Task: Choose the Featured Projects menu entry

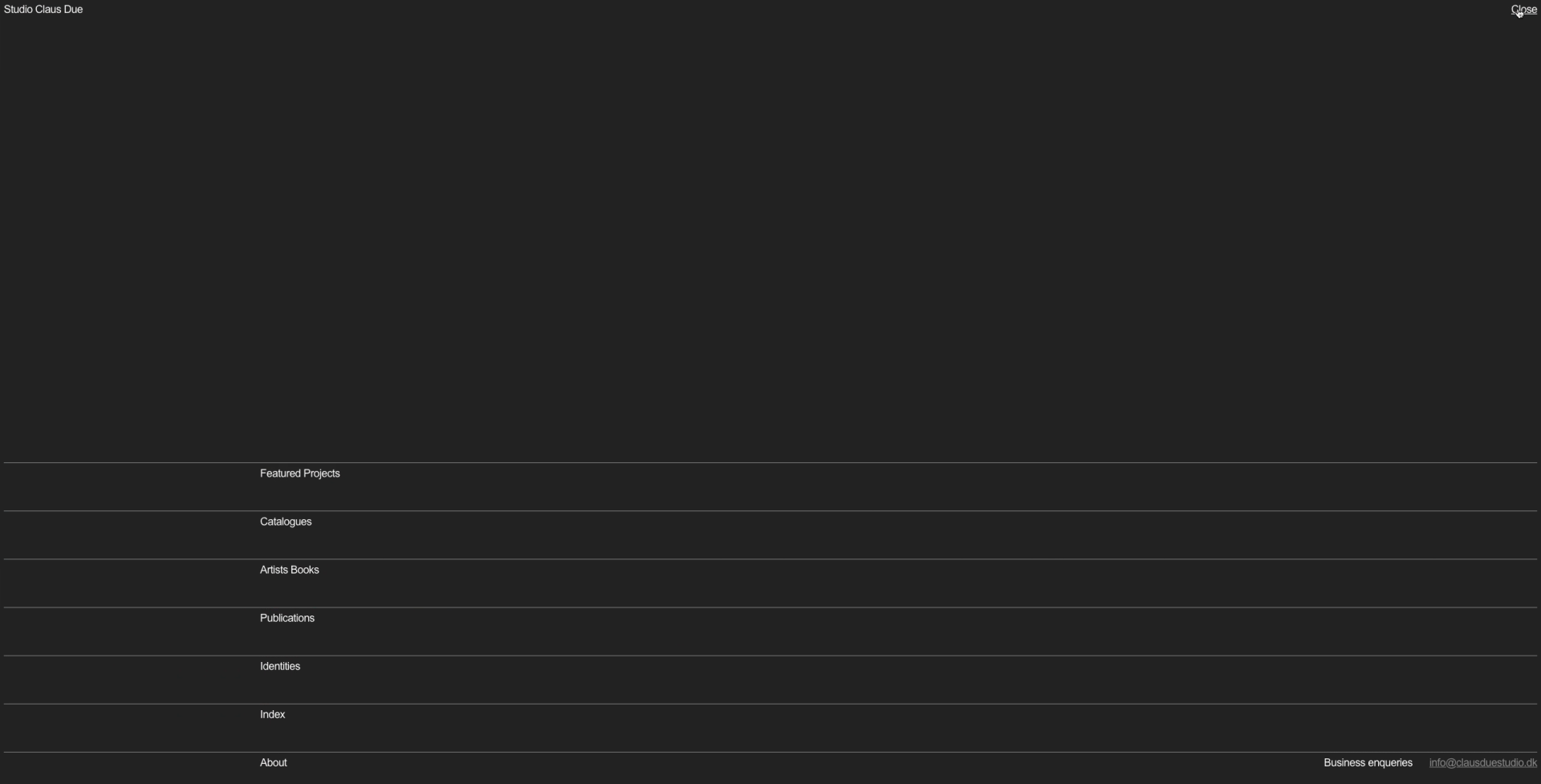Action: pos(299,473)
